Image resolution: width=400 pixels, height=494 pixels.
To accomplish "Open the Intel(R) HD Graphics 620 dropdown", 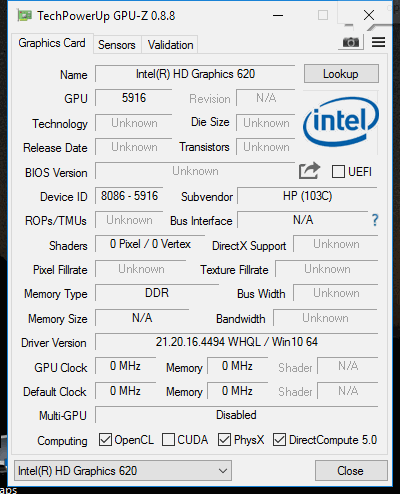I will coord(123,471).
